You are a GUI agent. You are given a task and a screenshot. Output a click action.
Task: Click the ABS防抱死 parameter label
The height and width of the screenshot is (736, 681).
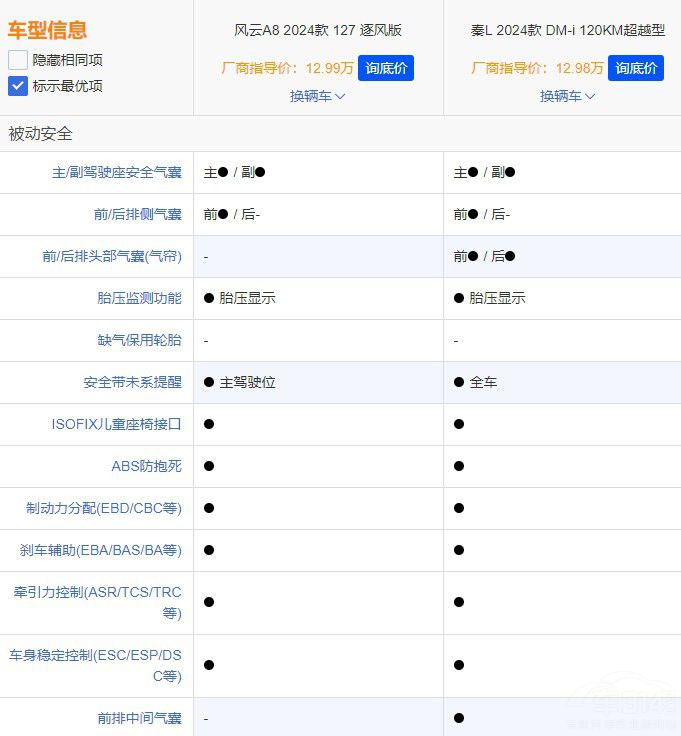coord(146,466)
